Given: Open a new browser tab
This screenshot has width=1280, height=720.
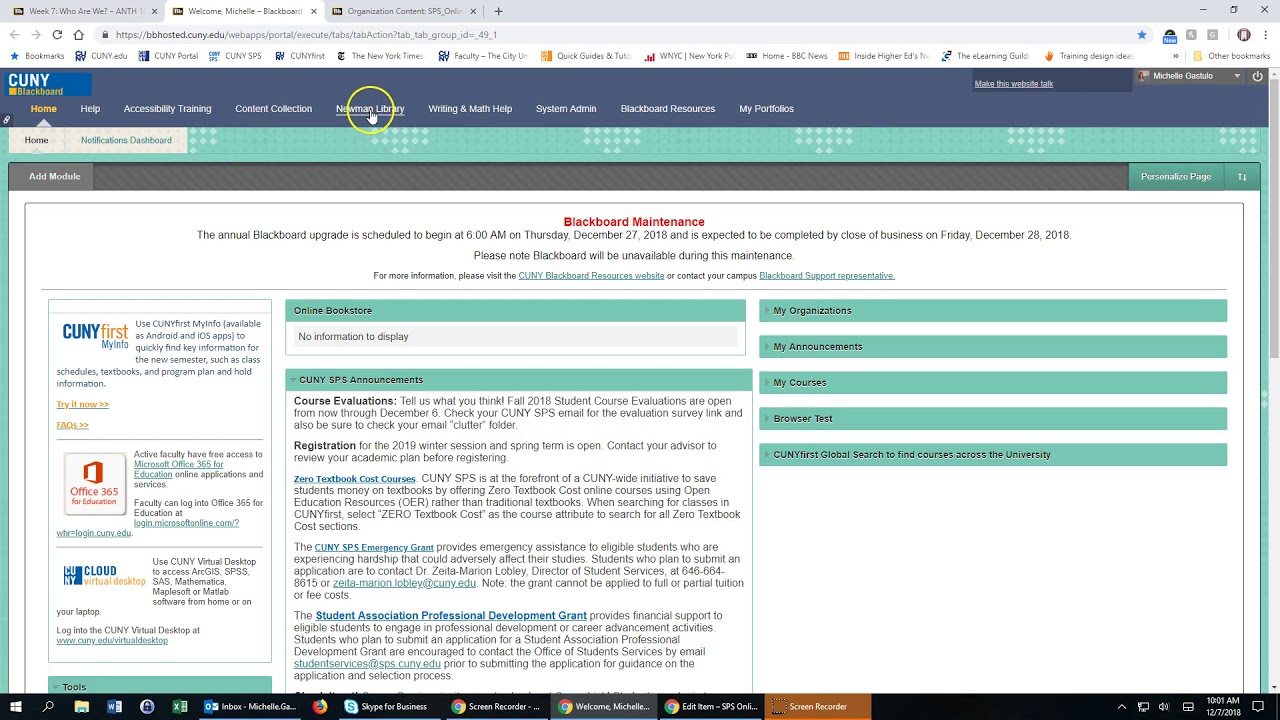Looking at the screenshot, I should tap(498, 11).
